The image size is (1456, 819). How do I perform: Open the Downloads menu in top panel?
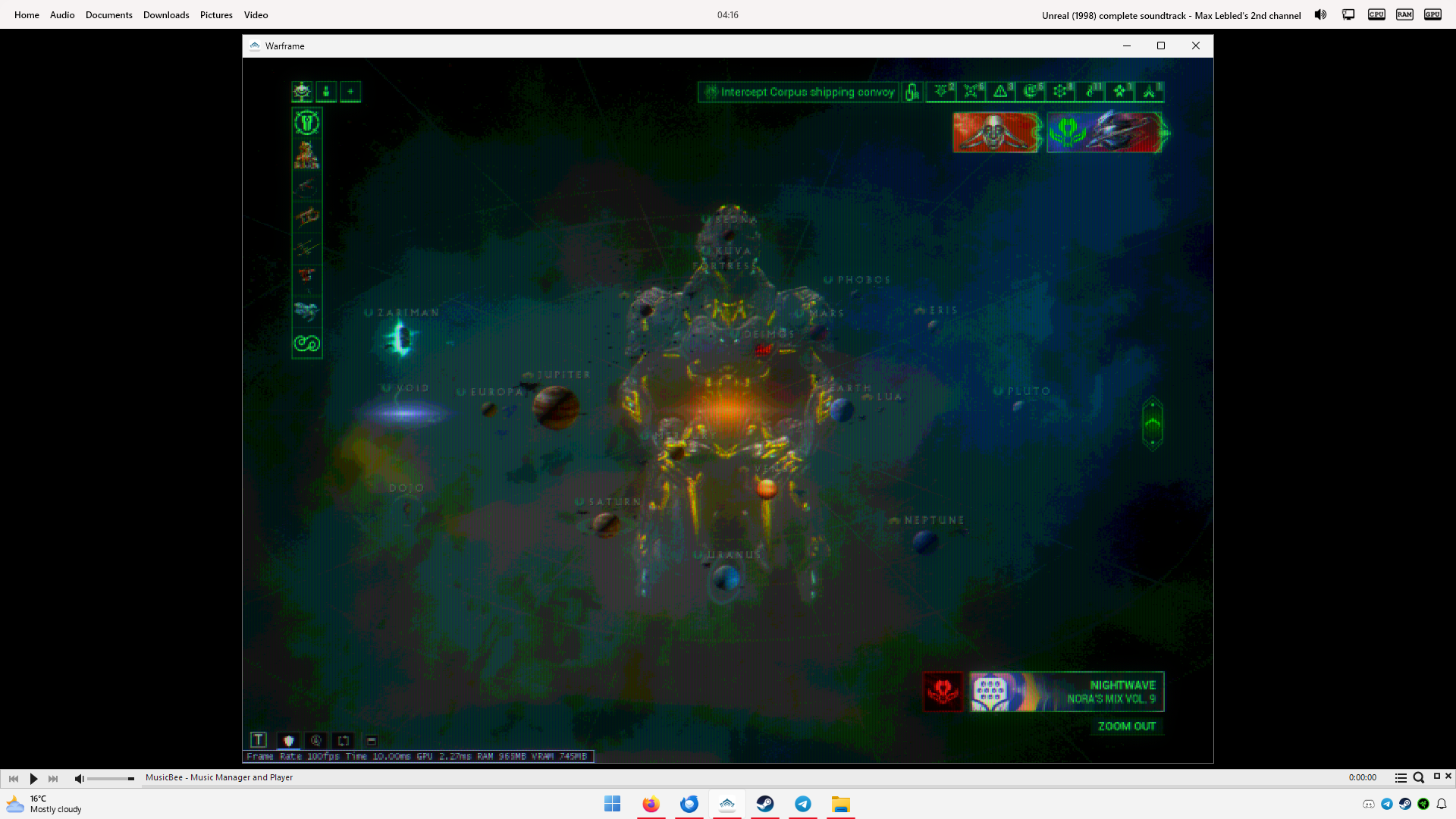point(166,15)
